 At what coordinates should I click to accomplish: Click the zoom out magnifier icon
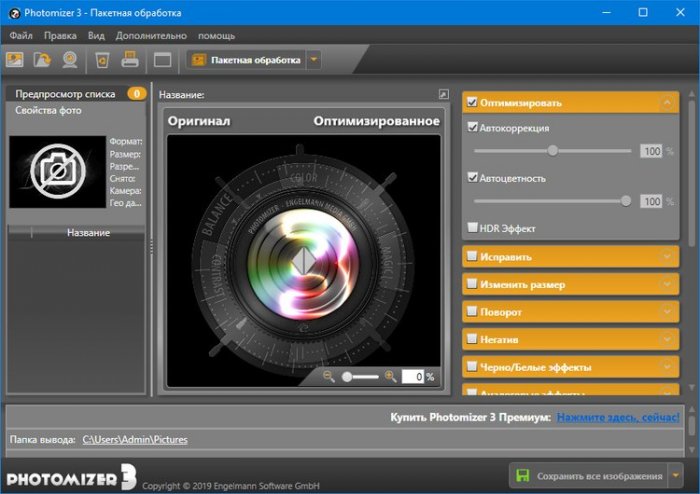coord(329,377)
